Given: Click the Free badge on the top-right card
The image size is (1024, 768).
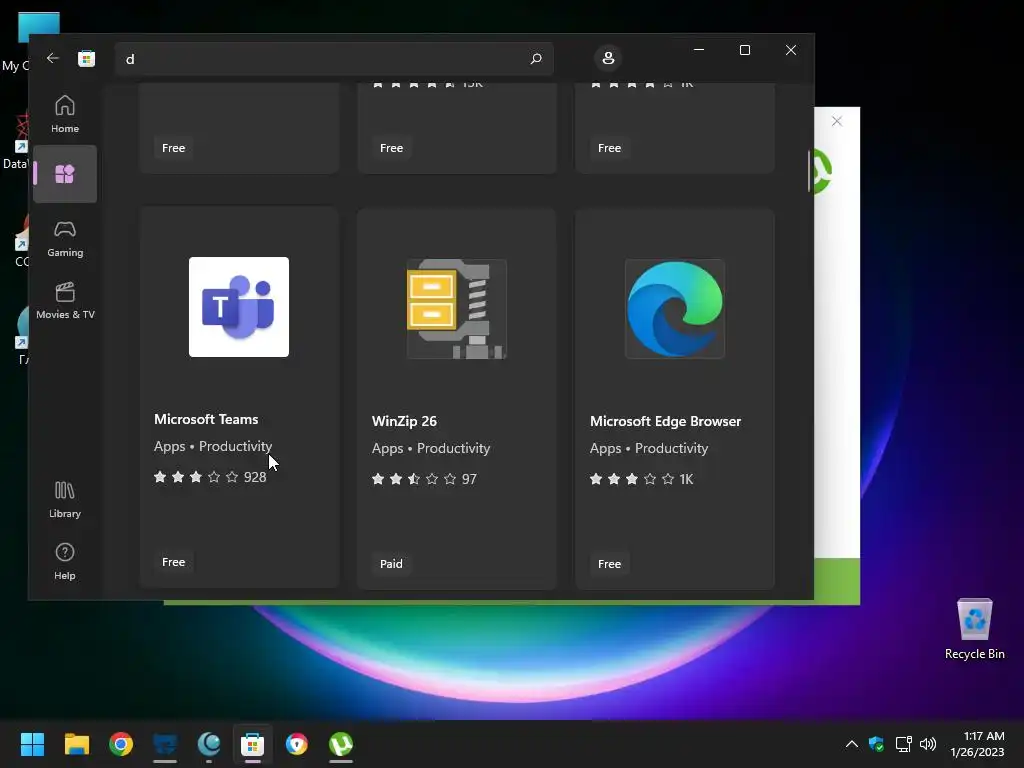Looking at the screenshot, I should coord(609,148).
